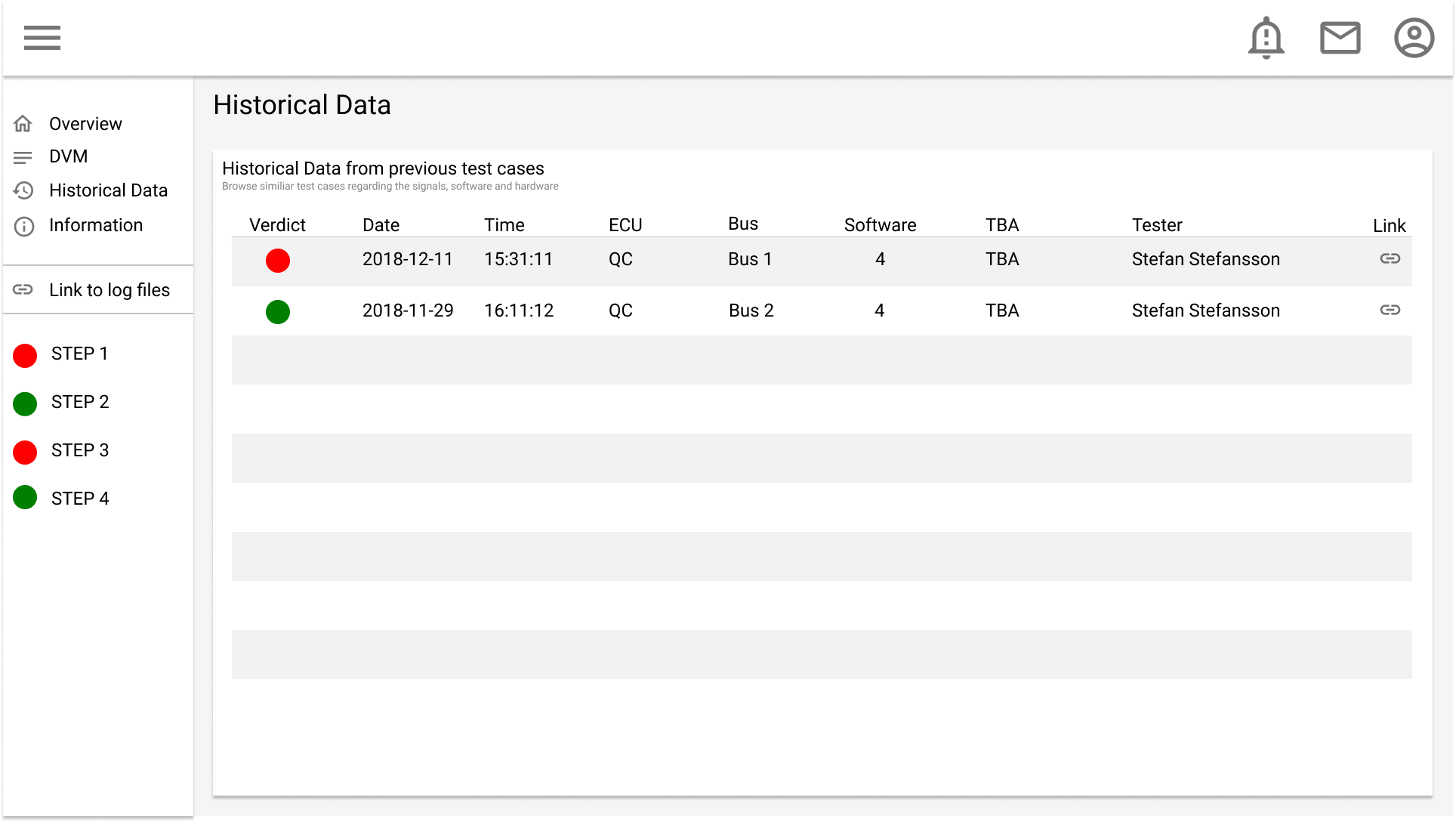The height and width of the screenshot is (822, 1456).
Task: Open the DVM menu item
Action: (x=69, y=156)
